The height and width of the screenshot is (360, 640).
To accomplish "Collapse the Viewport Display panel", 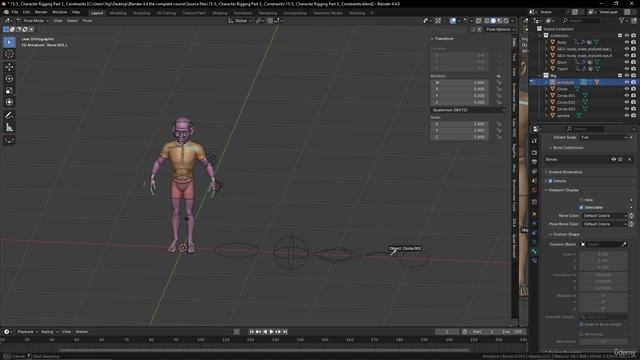I will 563,190.
